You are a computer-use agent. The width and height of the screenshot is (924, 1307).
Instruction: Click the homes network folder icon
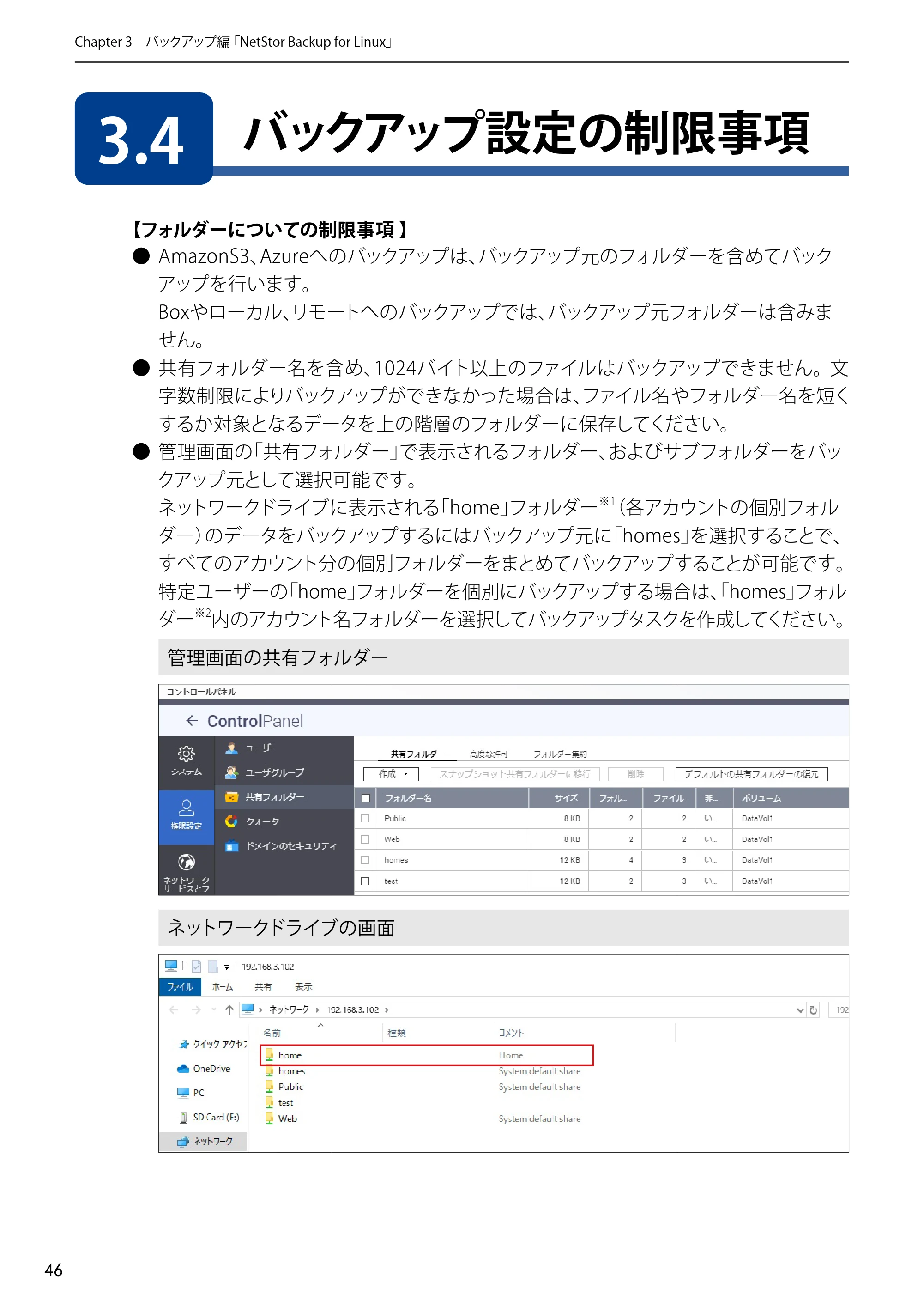pyautogui.click(x=270, y=1071)
